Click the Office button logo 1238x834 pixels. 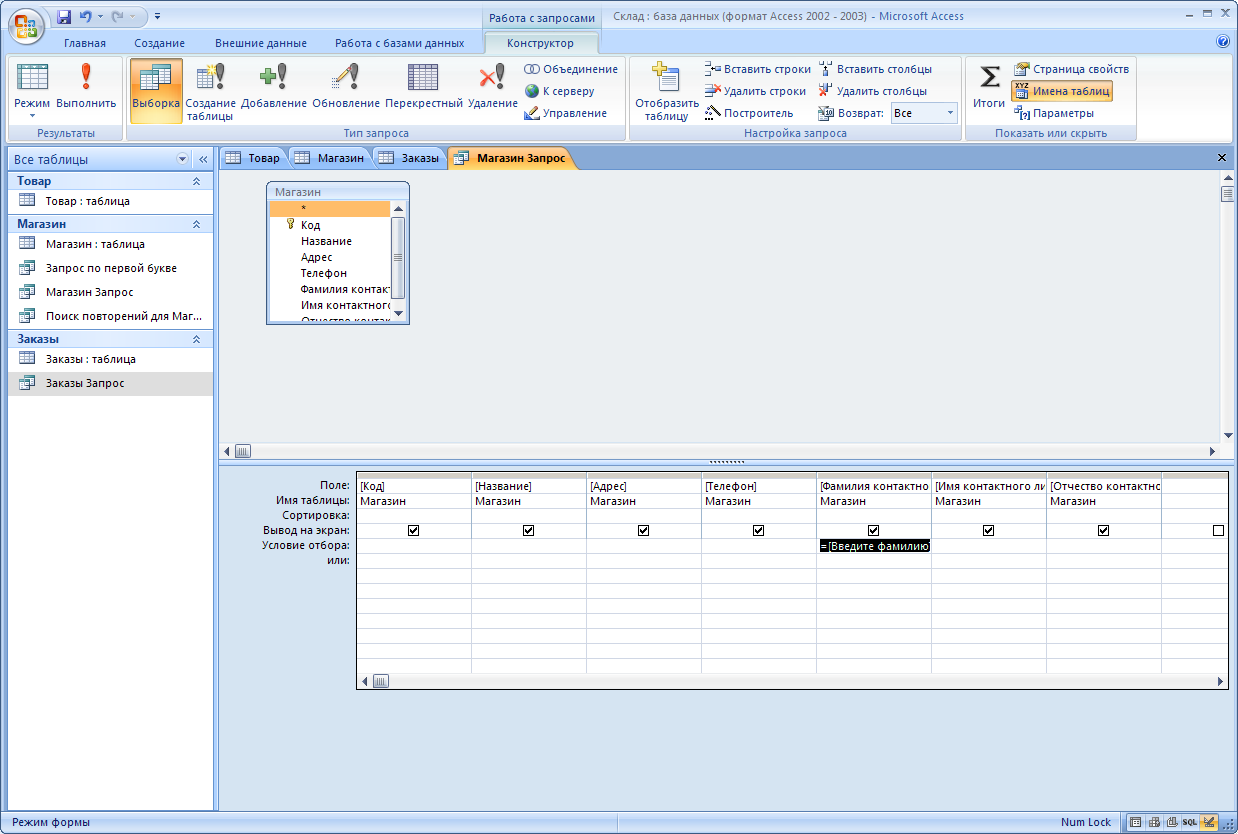click(x=26, y=24)
